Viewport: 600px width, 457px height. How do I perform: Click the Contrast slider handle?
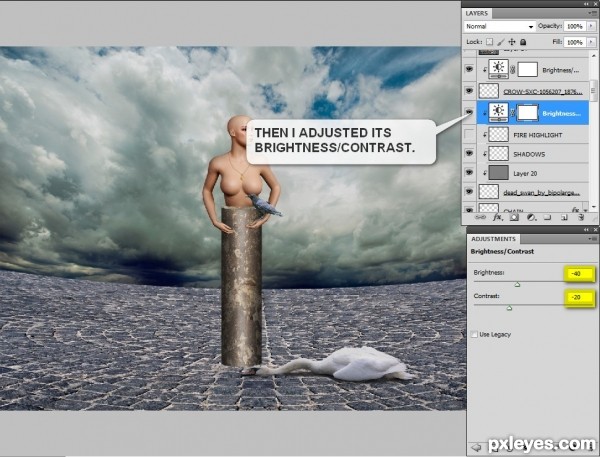point(509,308)
